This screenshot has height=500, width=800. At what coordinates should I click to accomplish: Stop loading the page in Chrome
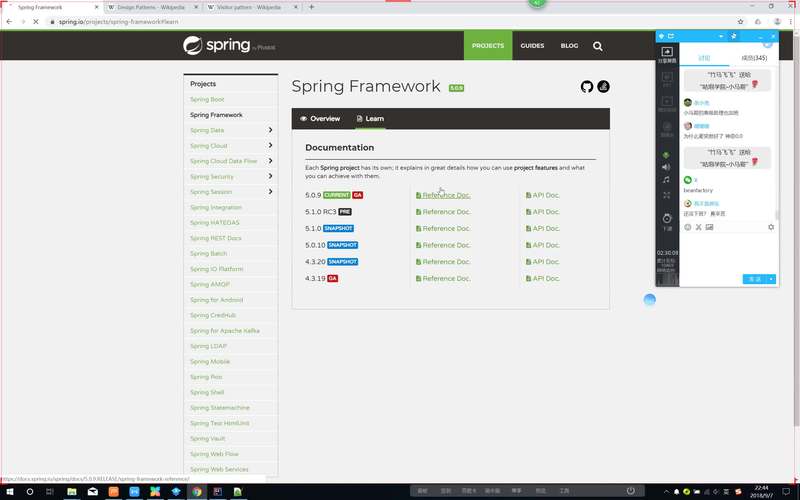36,21
